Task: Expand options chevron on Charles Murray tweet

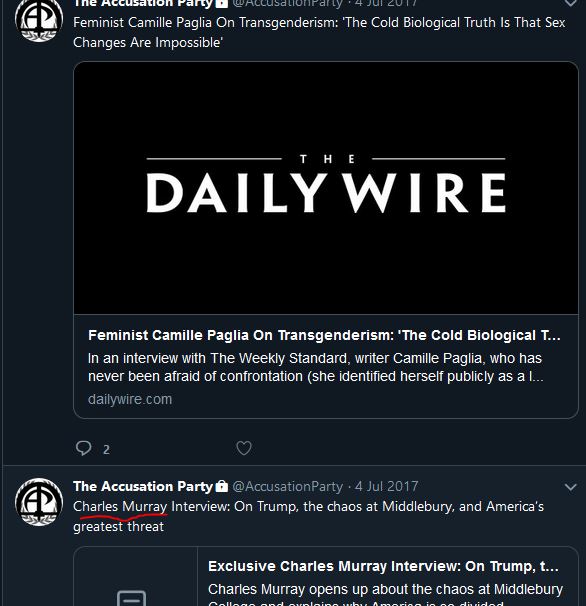Action: tap(571, 487)
